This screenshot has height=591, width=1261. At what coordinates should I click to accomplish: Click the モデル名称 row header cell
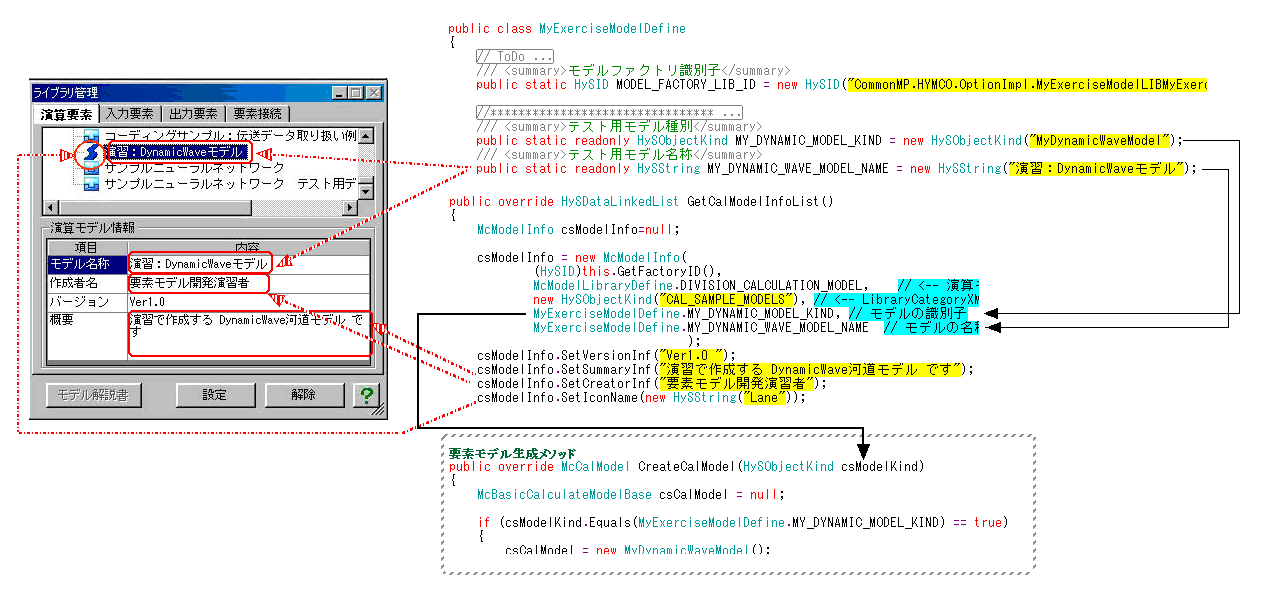[86, 264]
